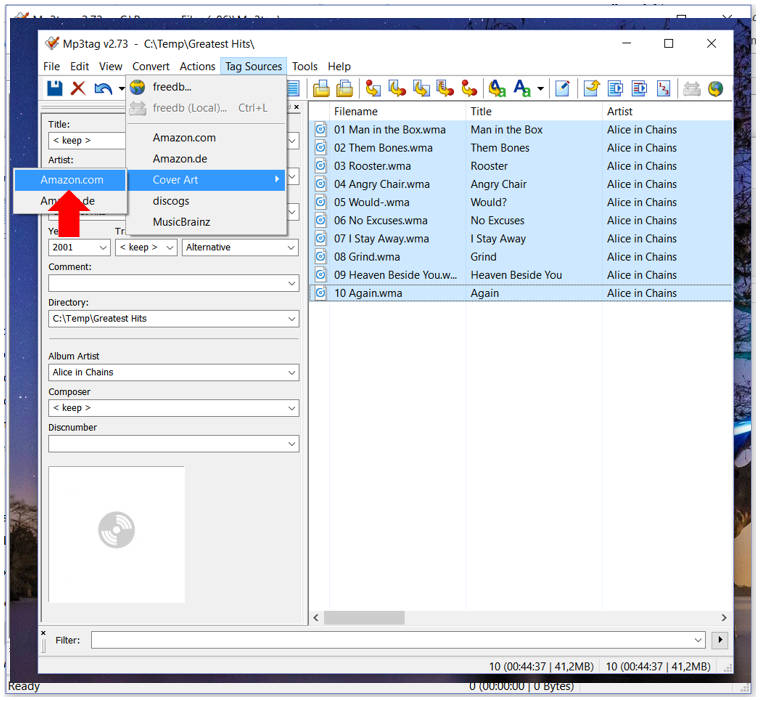
Task: Click the red X Remove tag icon
Action: click(78, 88)
